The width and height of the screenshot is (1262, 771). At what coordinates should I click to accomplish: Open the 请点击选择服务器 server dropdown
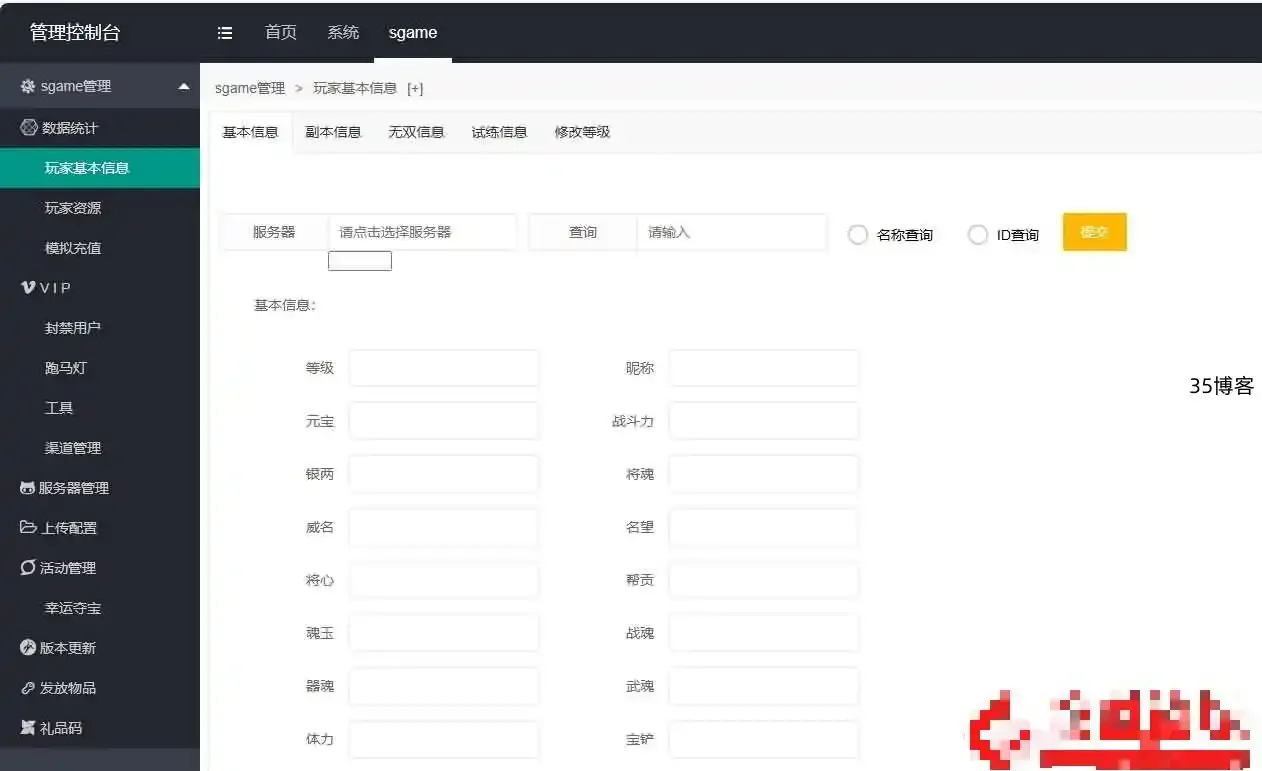[423, 232]
